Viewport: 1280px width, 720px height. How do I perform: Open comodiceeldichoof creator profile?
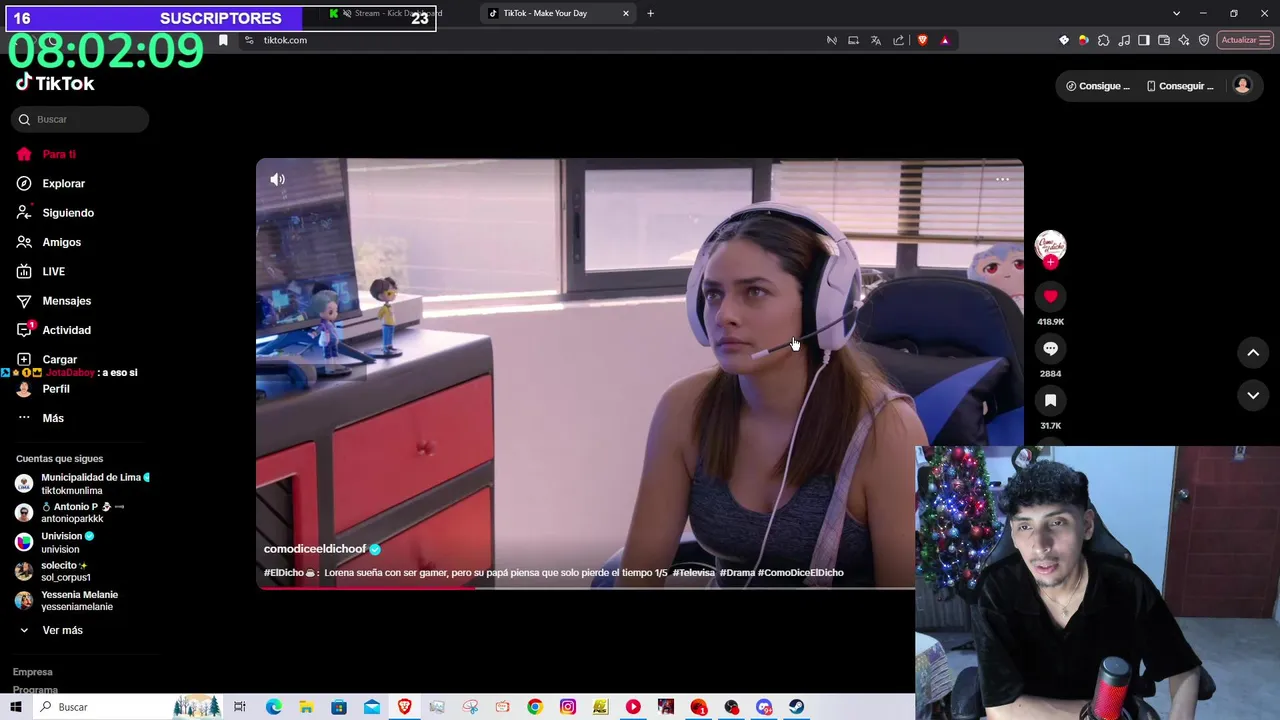click(315, 549)
